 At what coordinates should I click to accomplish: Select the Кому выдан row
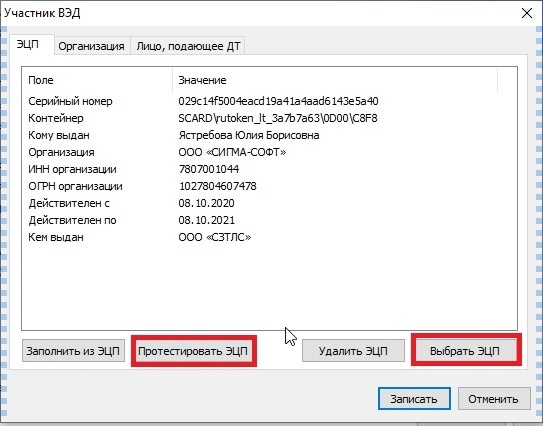[x=269, y=135]
